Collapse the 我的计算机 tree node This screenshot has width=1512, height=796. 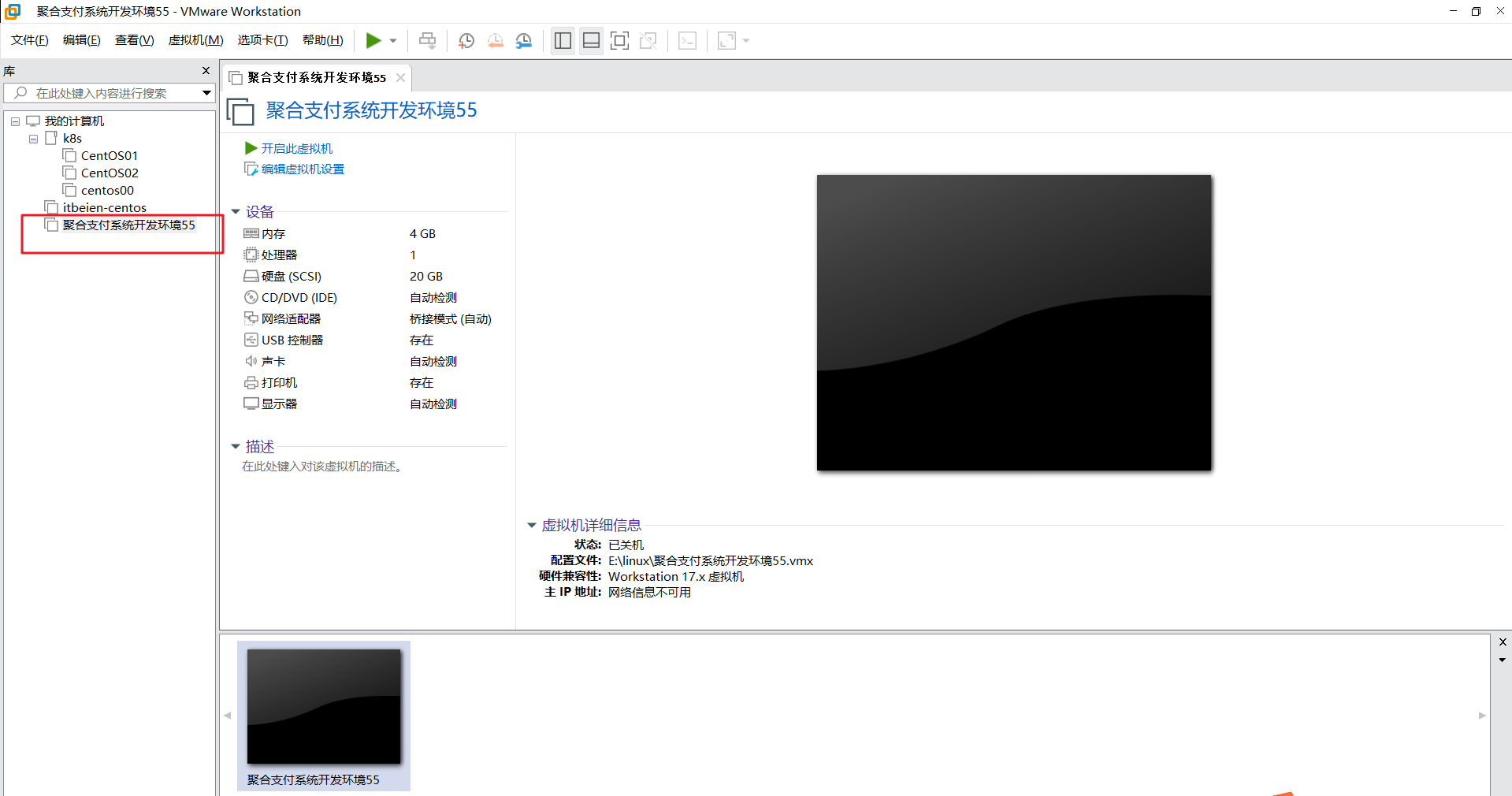[x=15, y=121]
